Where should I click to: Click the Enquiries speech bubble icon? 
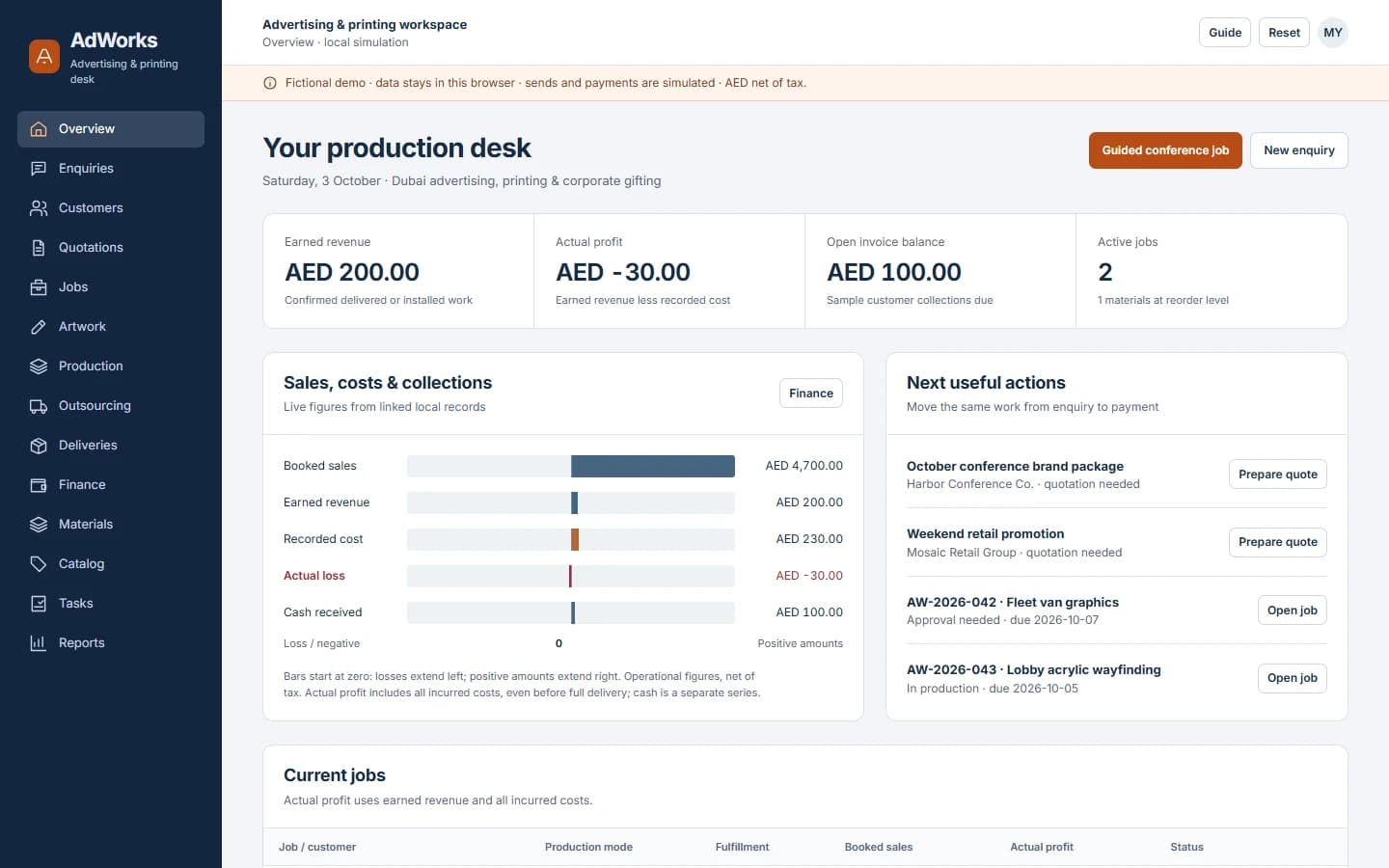click(x=39, y=169)
